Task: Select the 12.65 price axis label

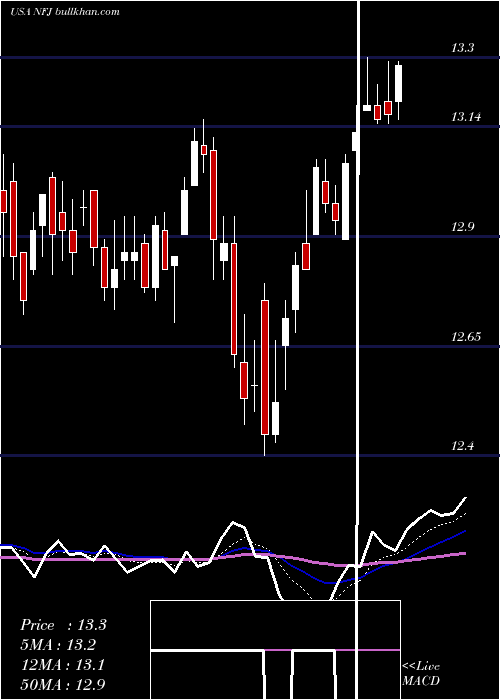Action: (466, 336)
